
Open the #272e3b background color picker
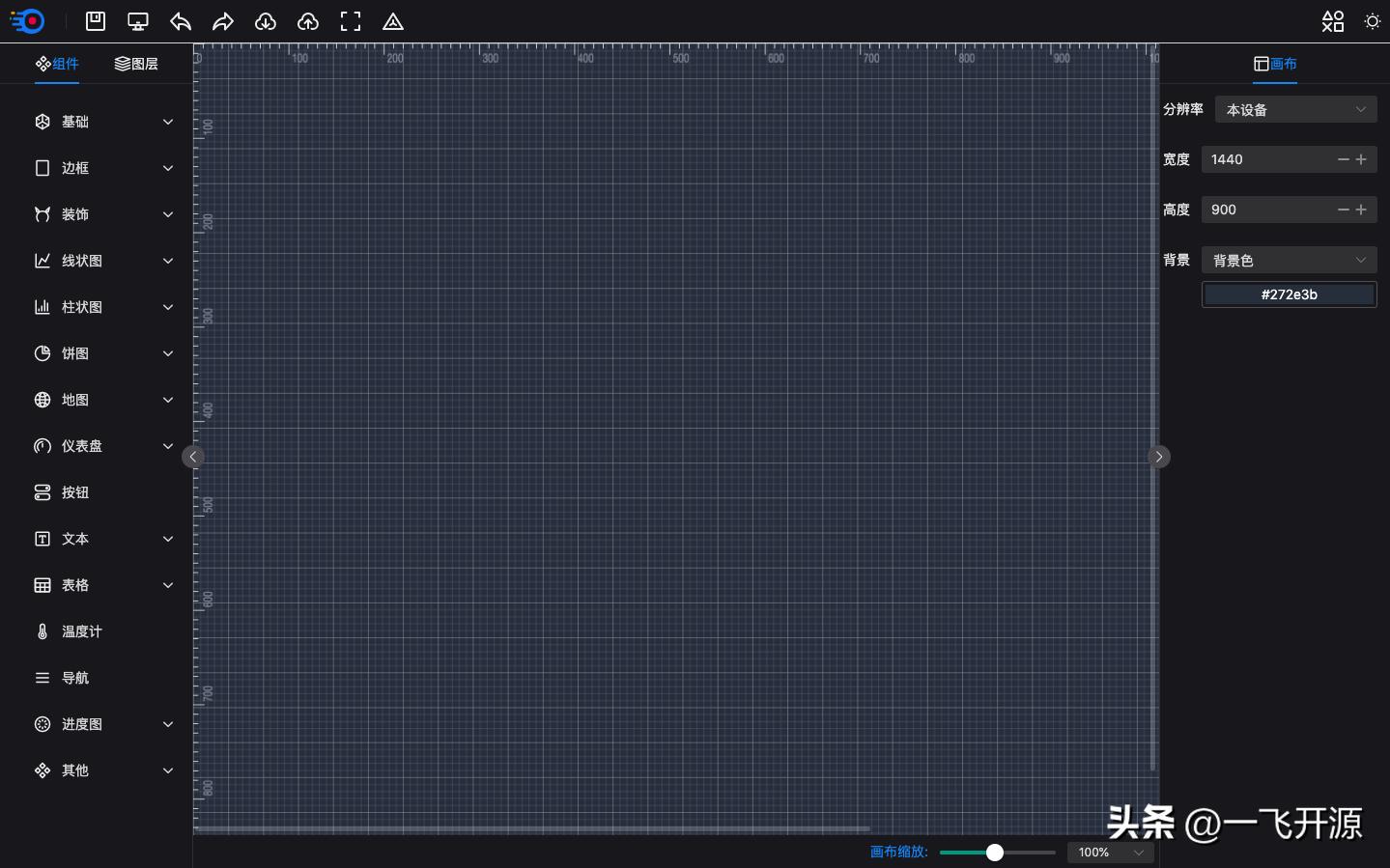[x=1289, y=294]
